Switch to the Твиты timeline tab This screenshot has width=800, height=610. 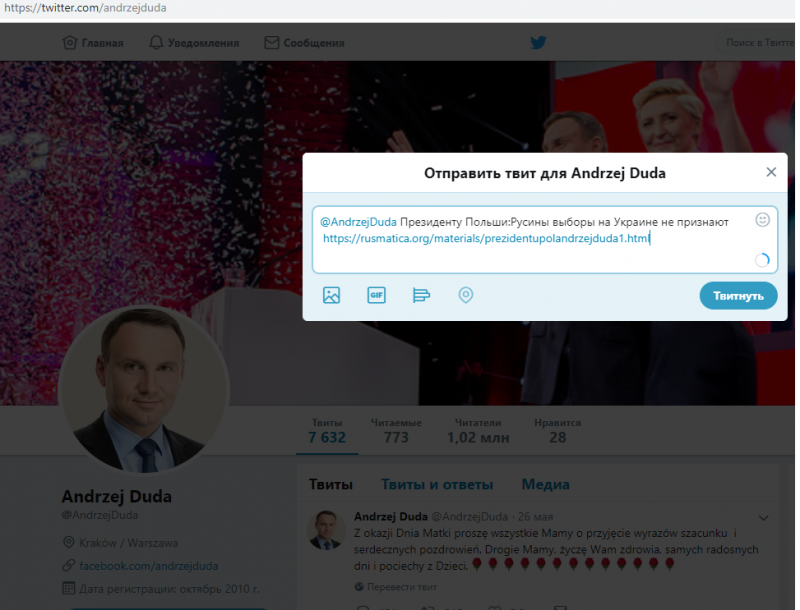tap(331, 484)
